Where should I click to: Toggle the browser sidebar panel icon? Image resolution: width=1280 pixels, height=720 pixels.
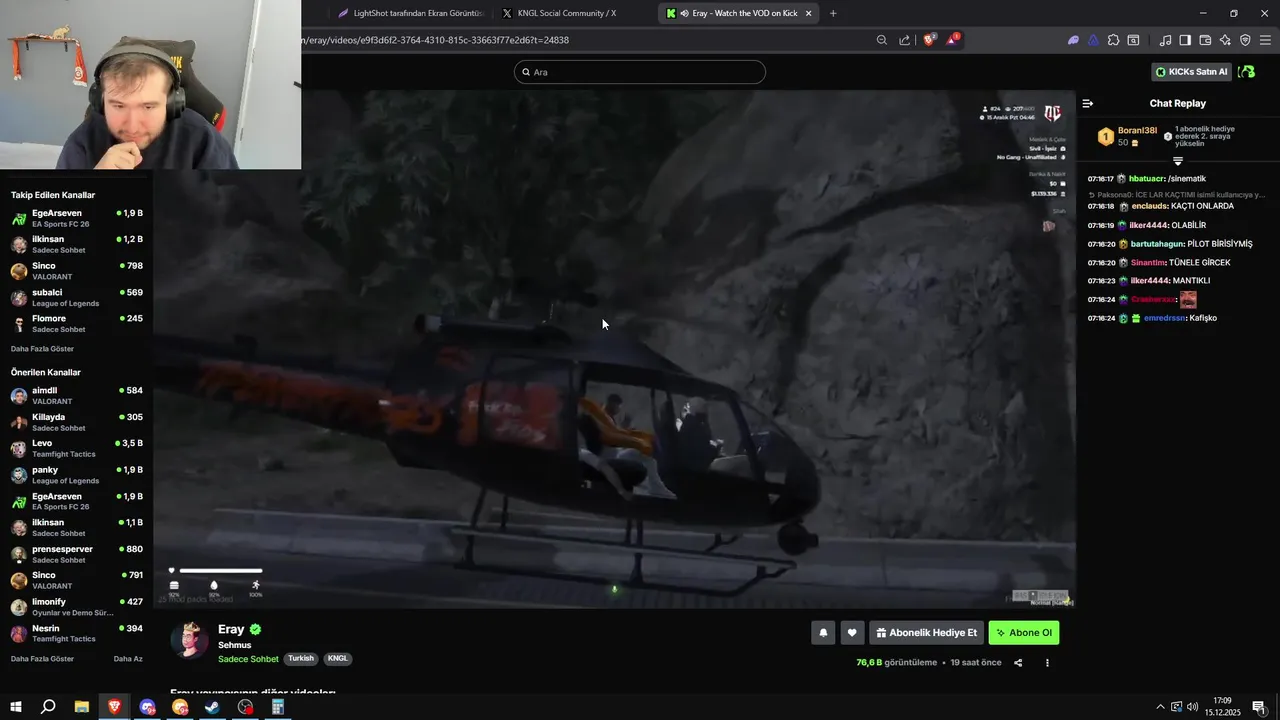pos(1185,40)
